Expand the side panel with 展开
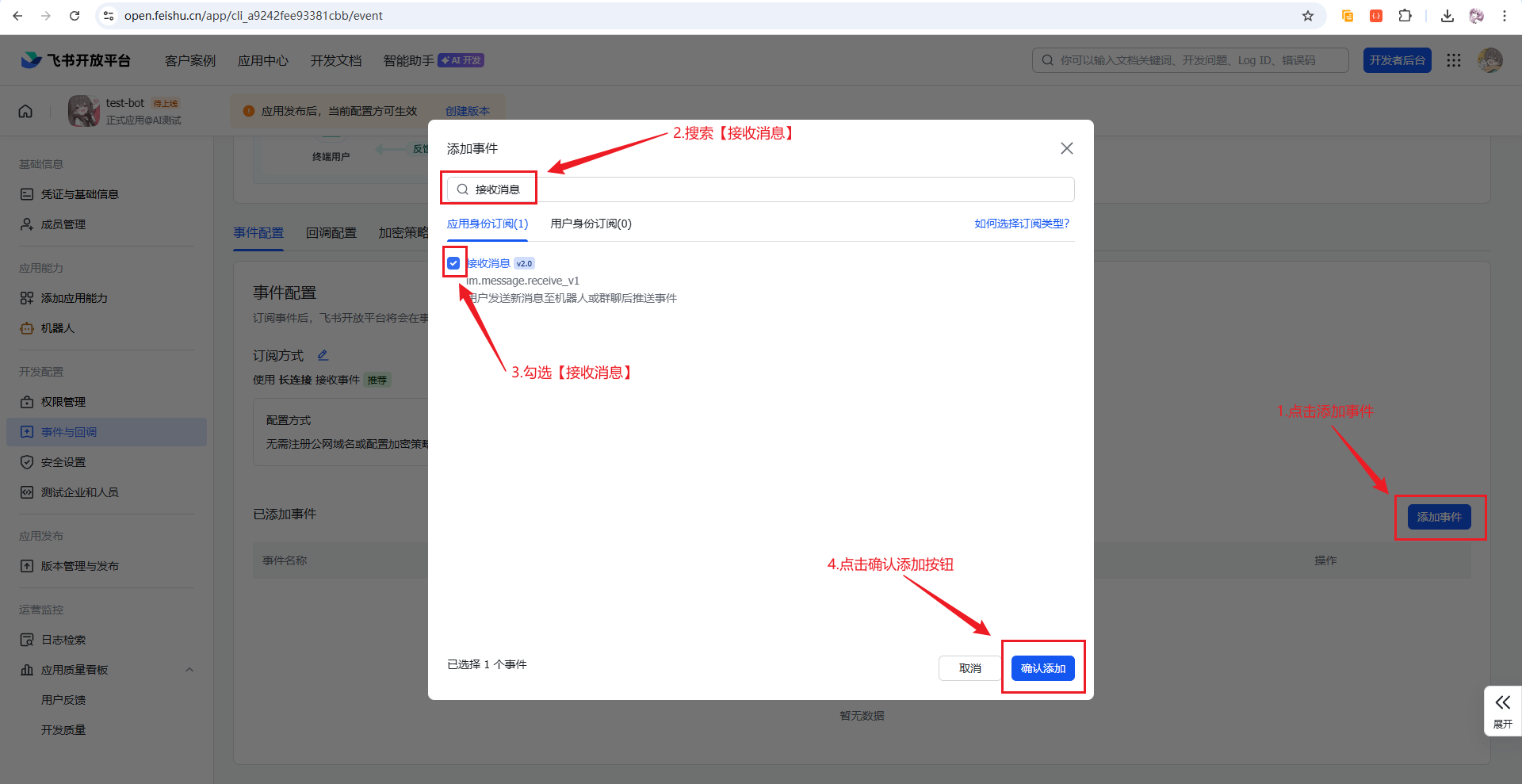The width and height of the screenshot is (1522, 784). click(1502, 710)
